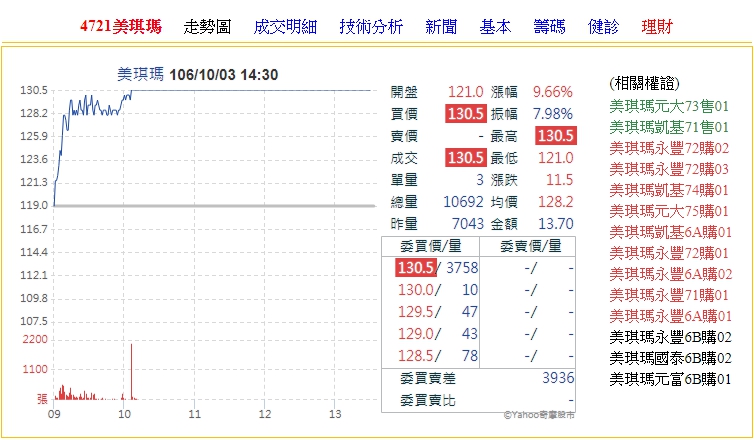755x440 pixels.
Task: Open warrant 美琪瑪元大73售01
Action: [669, 106]
